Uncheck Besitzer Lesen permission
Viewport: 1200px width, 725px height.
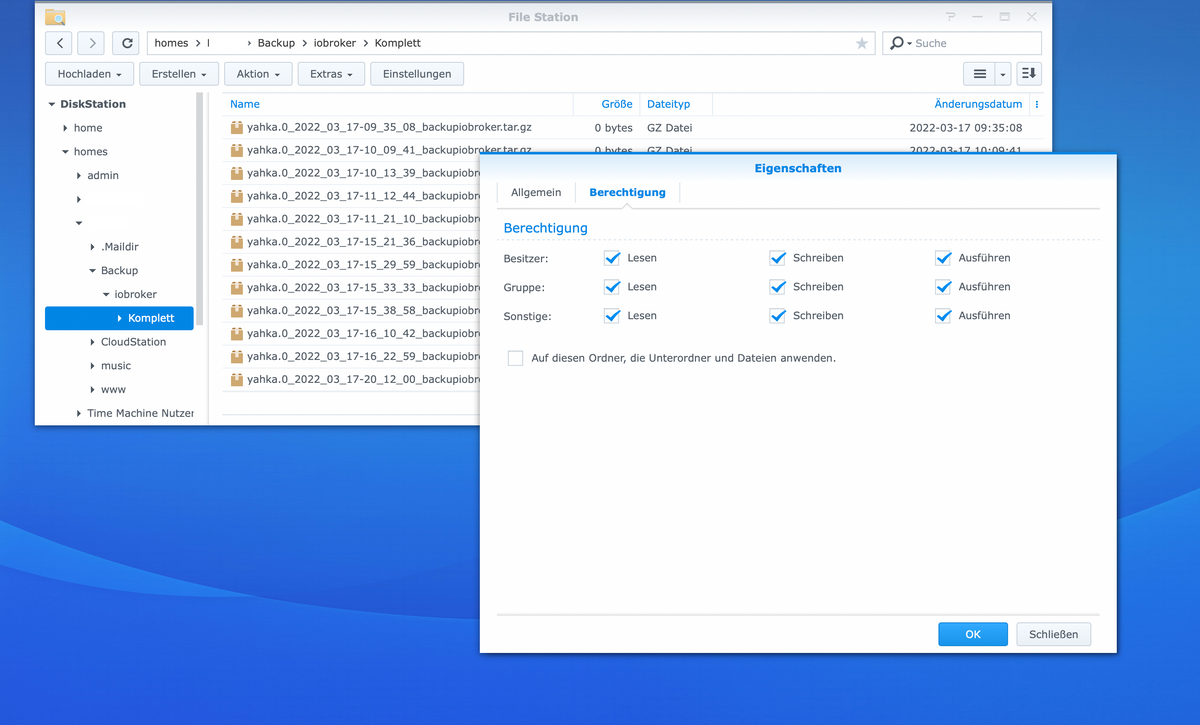click(612, 258)
